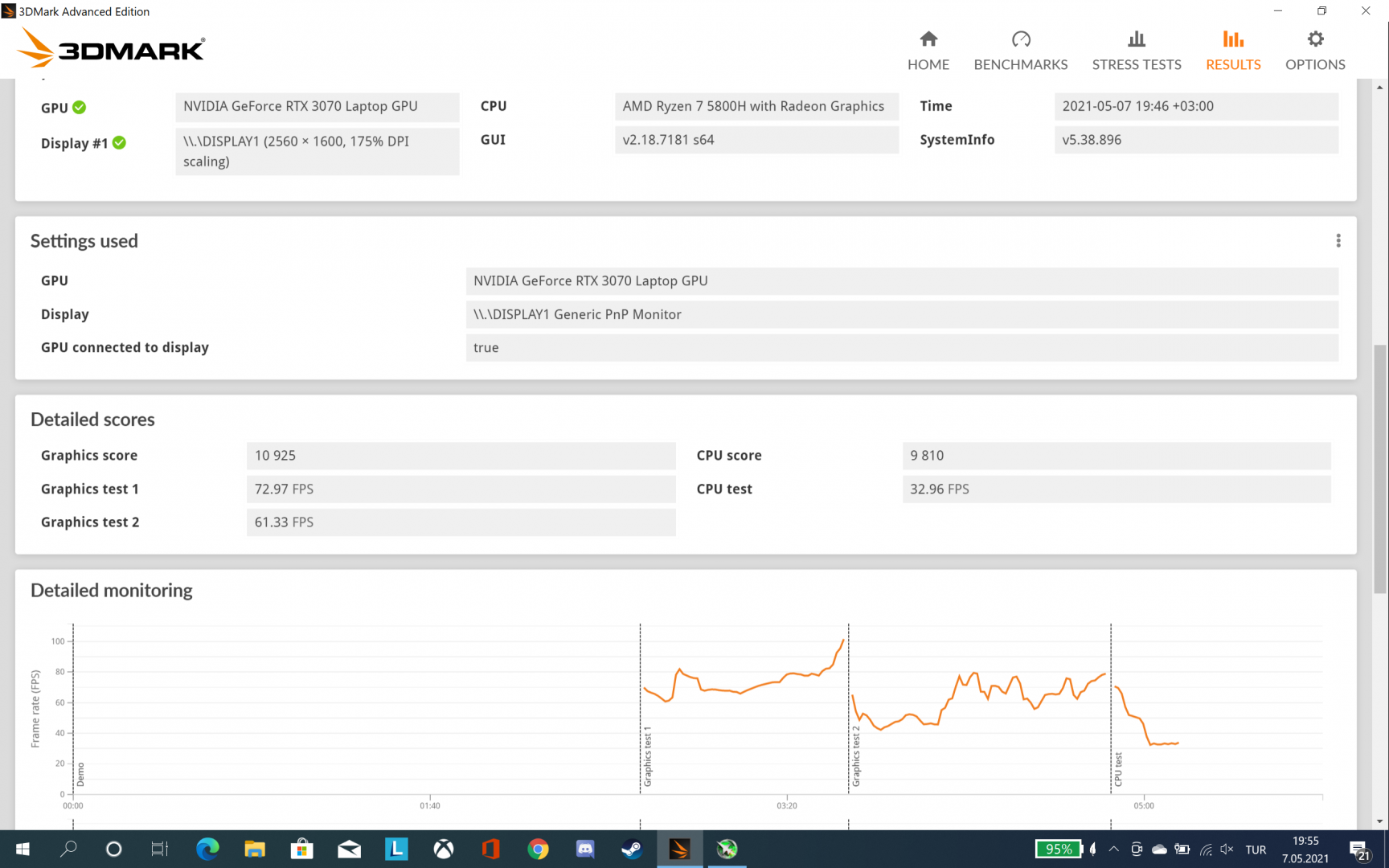The width and height of the screenshot is (1389, 868).
Task: Click the GPU connected to display value true
Action: 902,348
